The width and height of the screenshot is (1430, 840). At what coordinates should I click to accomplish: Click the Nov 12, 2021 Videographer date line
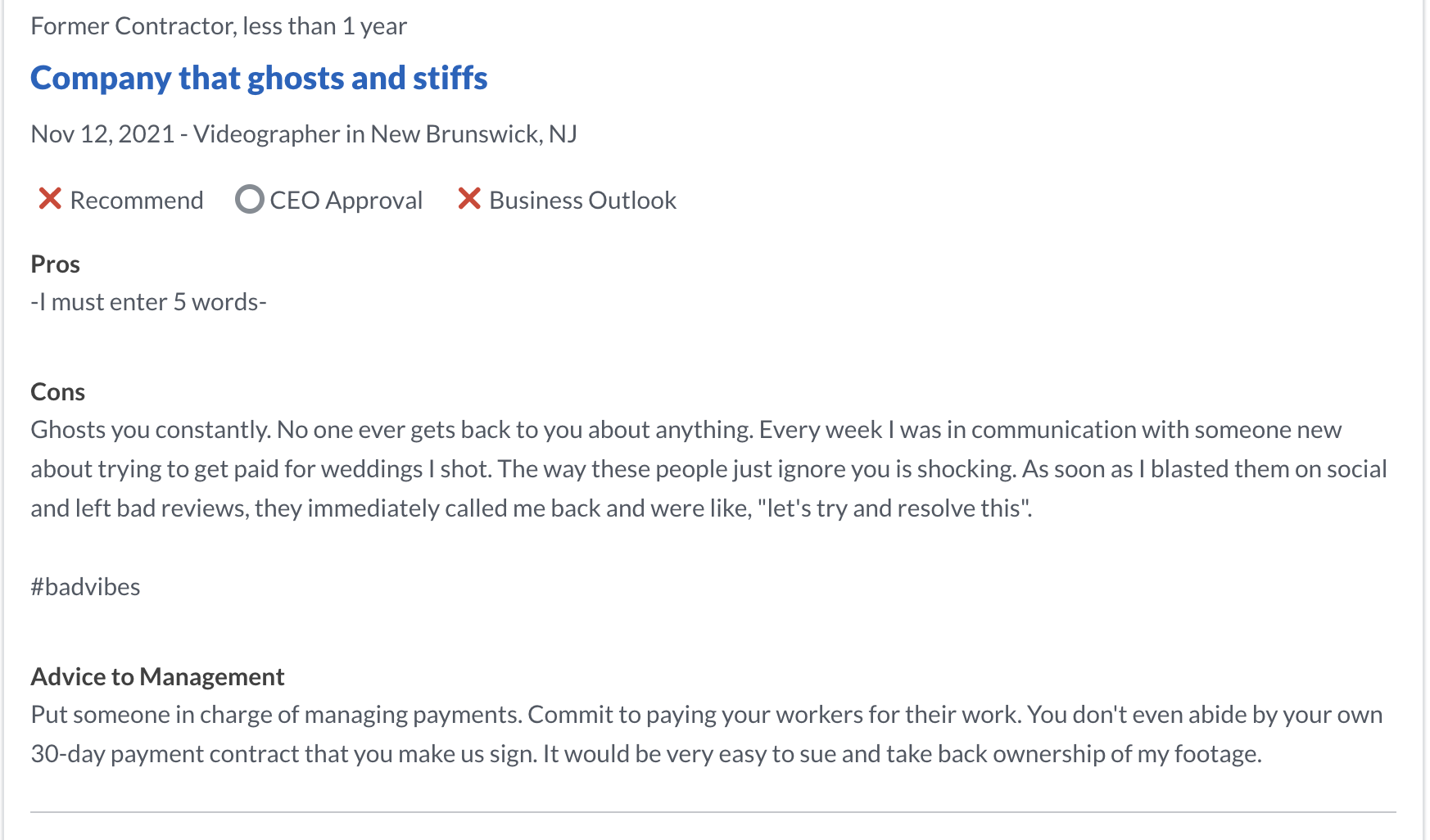coord(304,133)
